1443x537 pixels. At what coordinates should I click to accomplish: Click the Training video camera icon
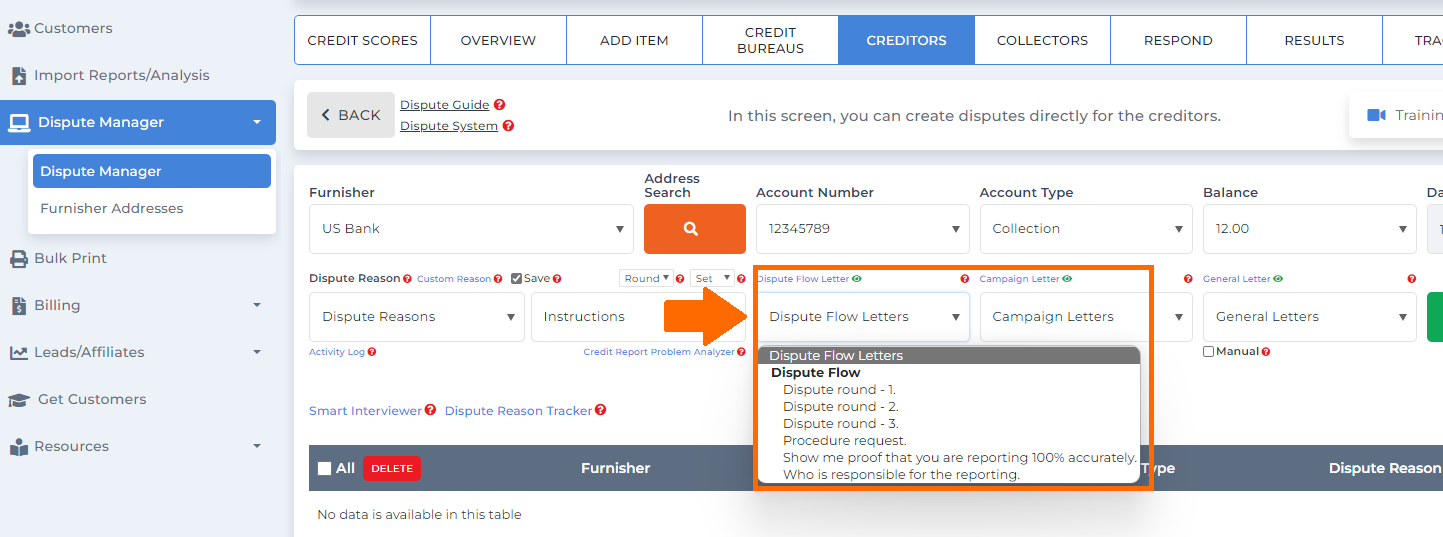coord(1377,116)
